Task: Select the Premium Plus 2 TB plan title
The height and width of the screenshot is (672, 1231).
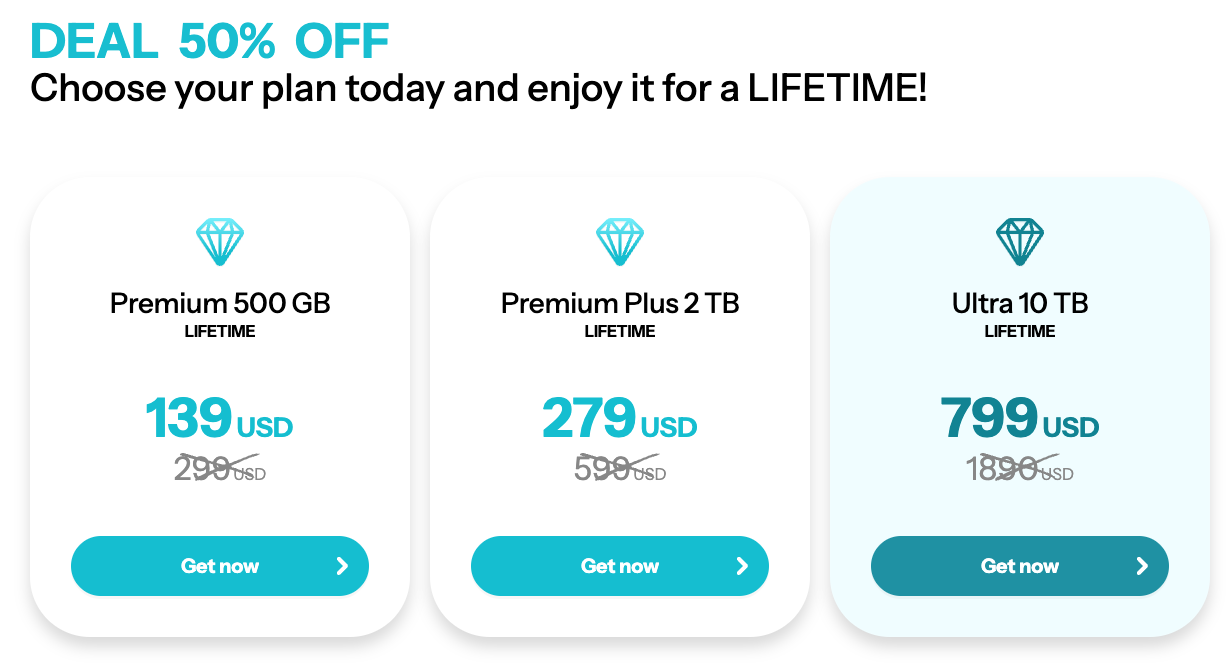Action: (620, 303)
